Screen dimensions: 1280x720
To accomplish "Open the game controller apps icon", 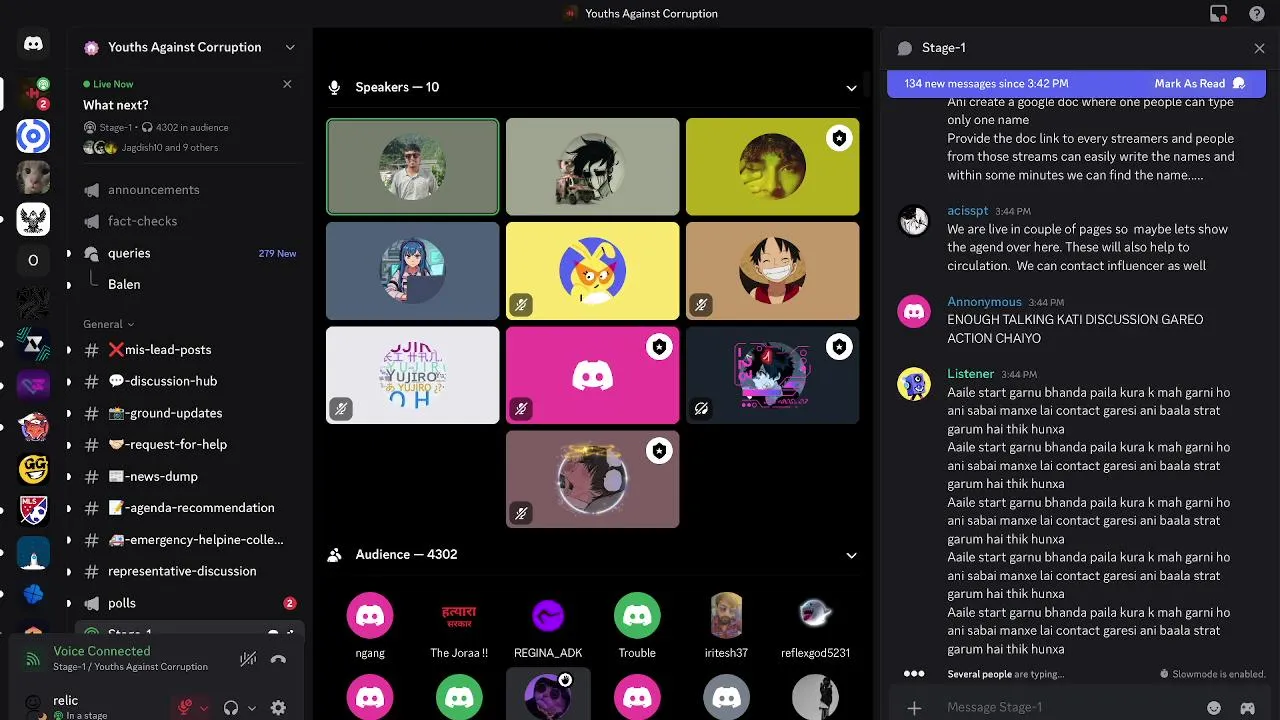I will click(1248, 707).
